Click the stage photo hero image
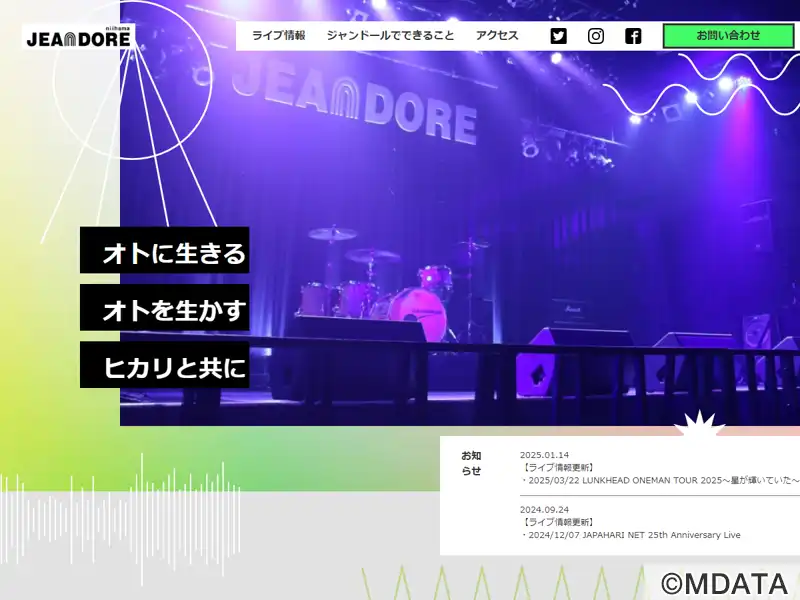This screenshot has height=600, width=800. [460, 213]
